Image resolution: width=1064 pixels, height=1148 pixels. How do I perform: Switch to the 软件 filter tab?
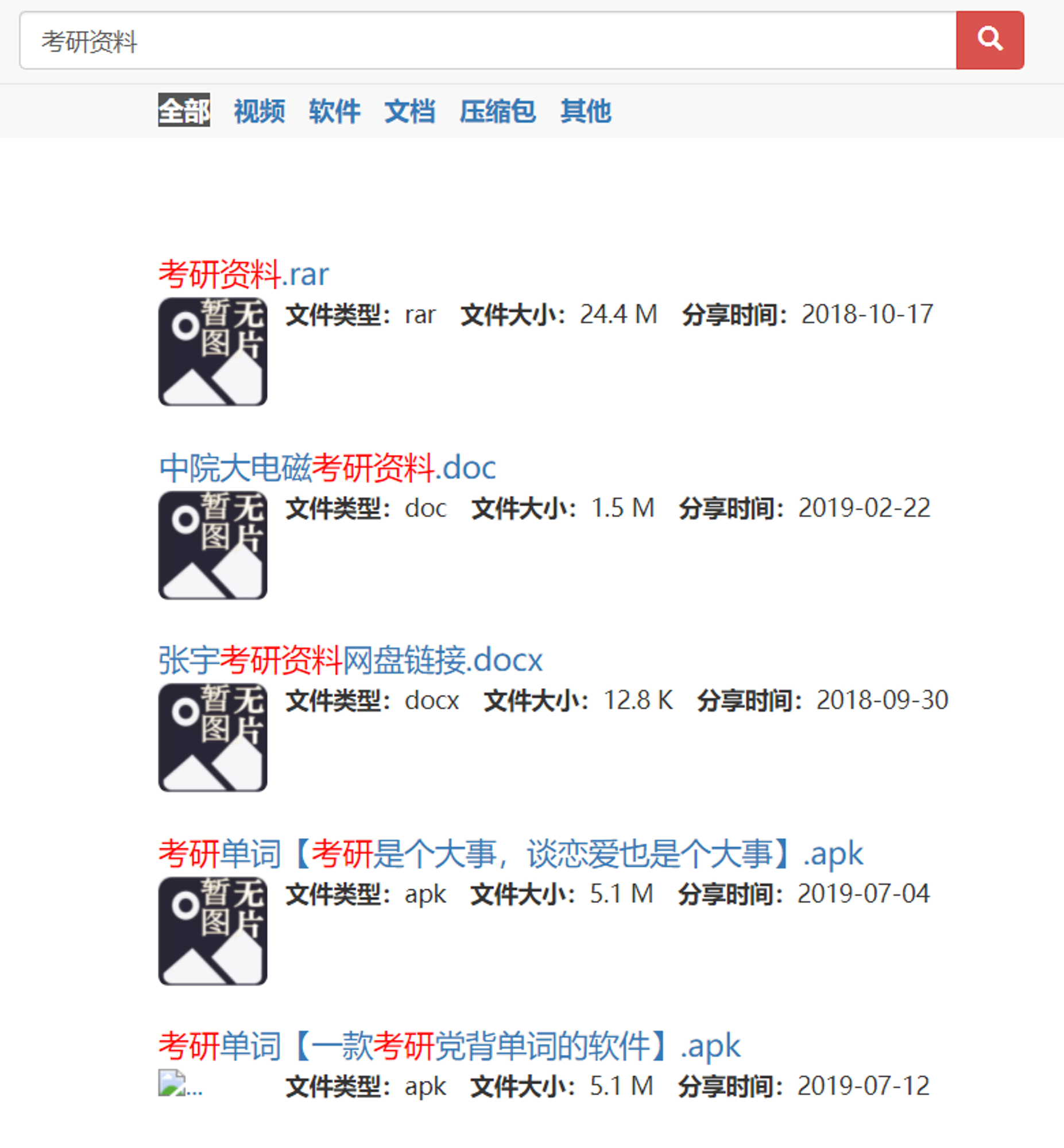(335, 110)
